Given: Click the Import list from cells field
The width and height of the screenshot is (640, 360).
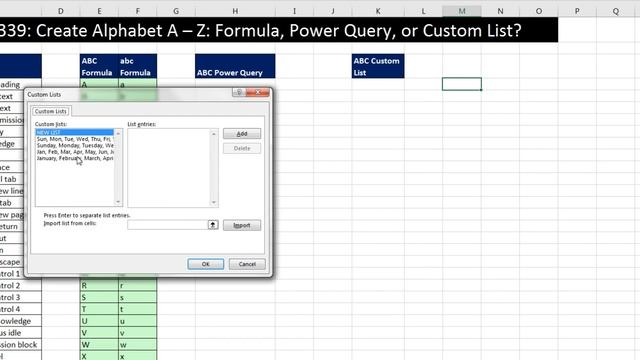Looking at the screenshot, I should pos(167,225).
